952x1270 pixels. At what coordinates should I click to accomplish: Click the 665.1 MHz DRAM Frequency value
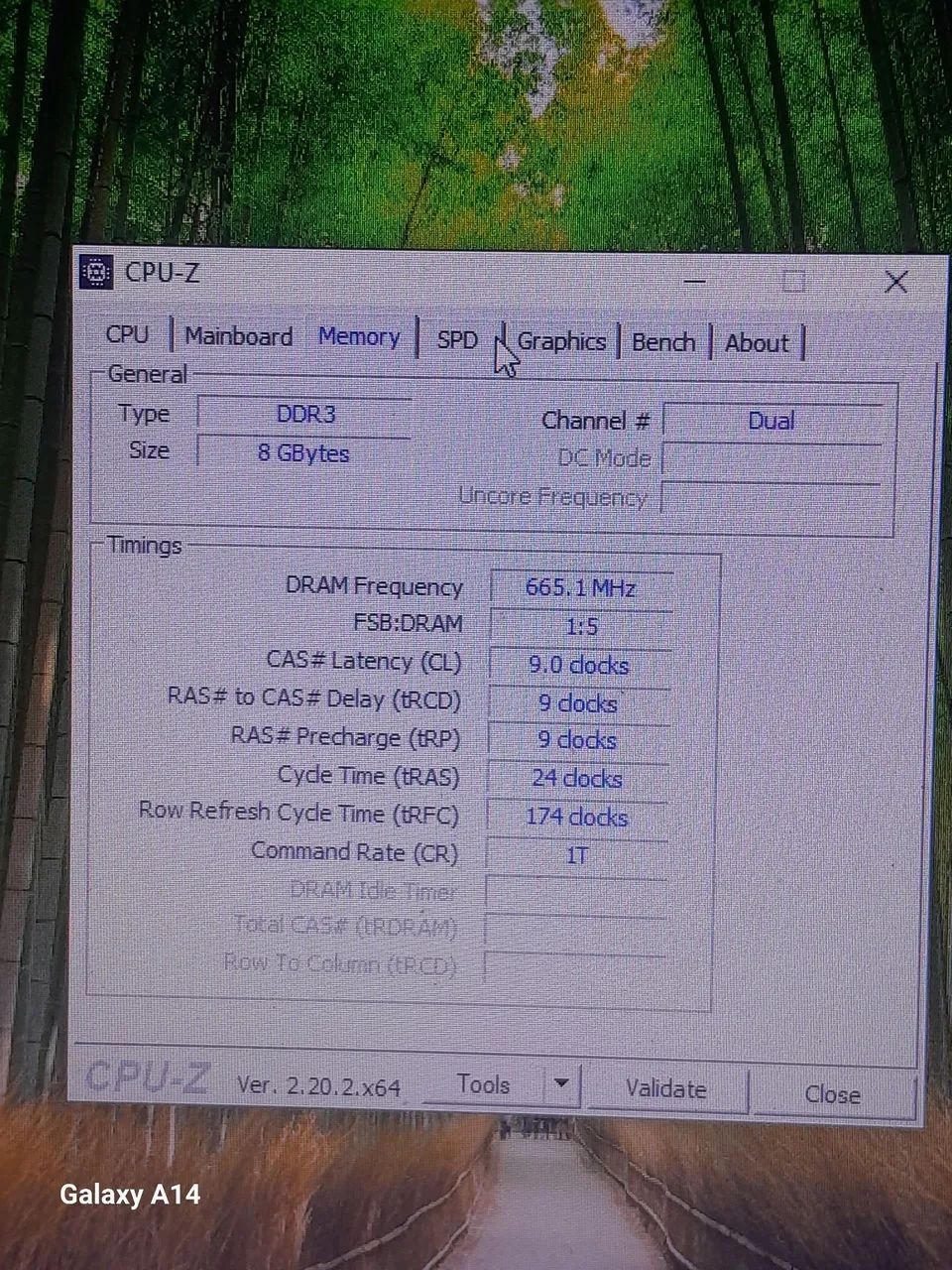tap(581, 587)
